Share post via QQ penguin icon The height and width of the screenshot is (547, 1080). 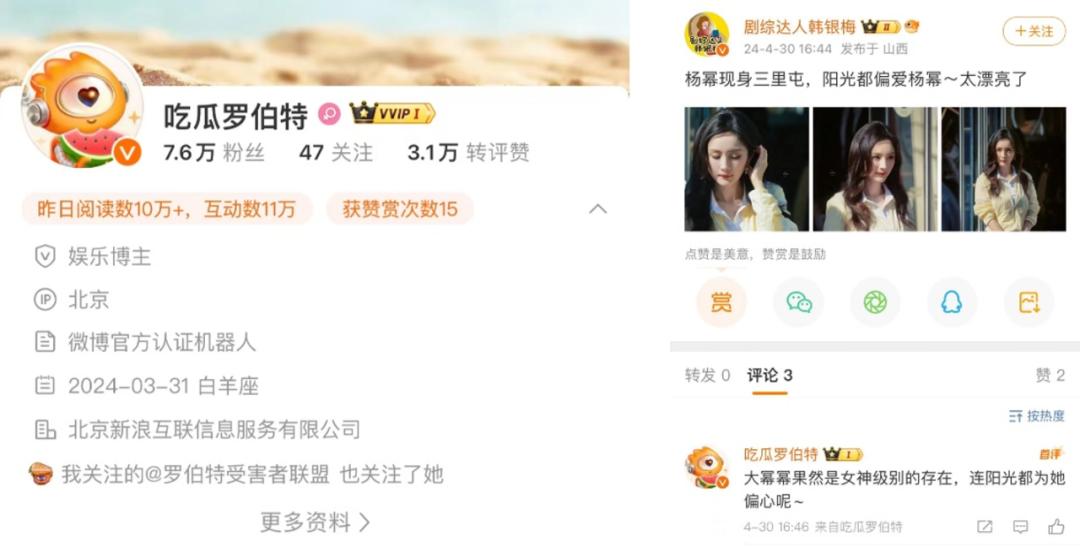952,302
